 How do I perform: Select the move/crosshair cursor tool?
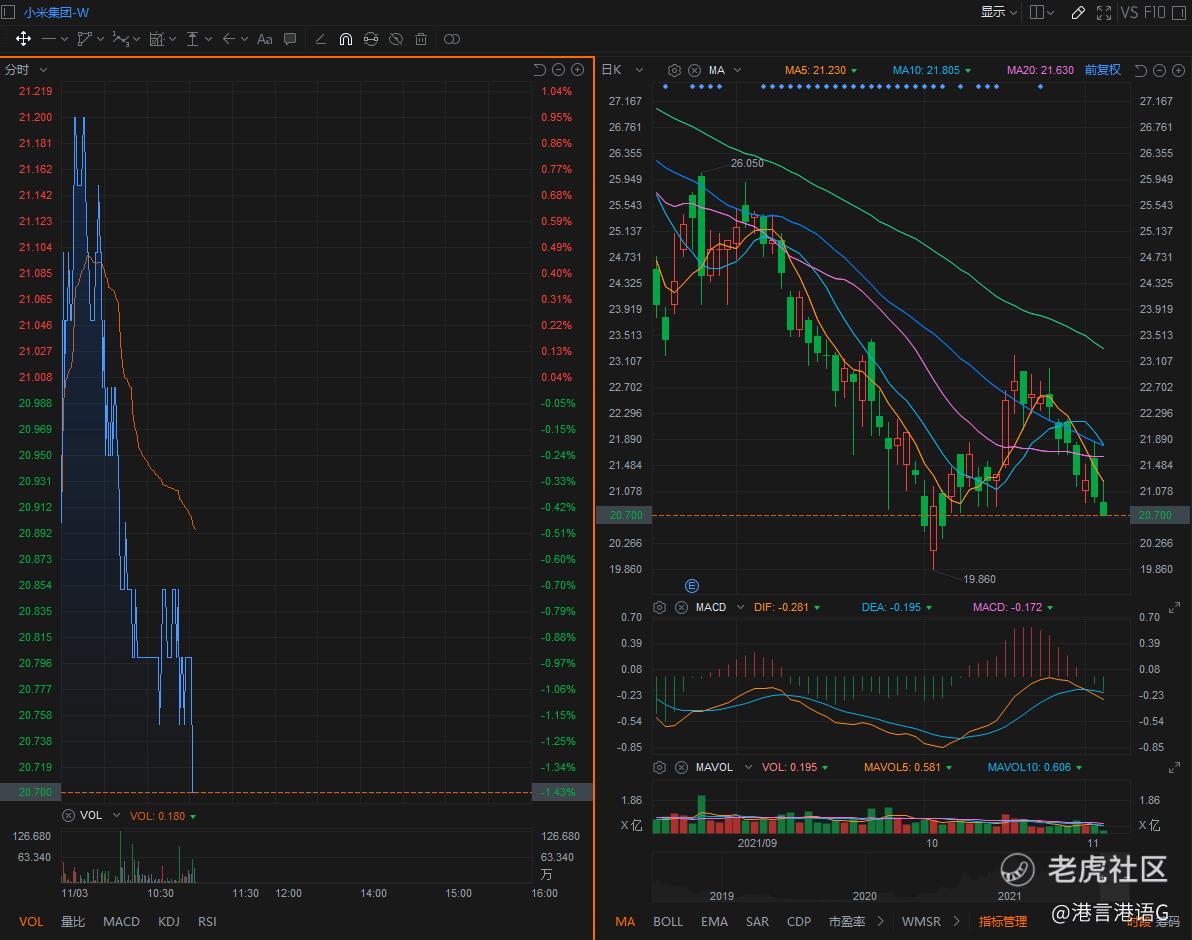23,39
